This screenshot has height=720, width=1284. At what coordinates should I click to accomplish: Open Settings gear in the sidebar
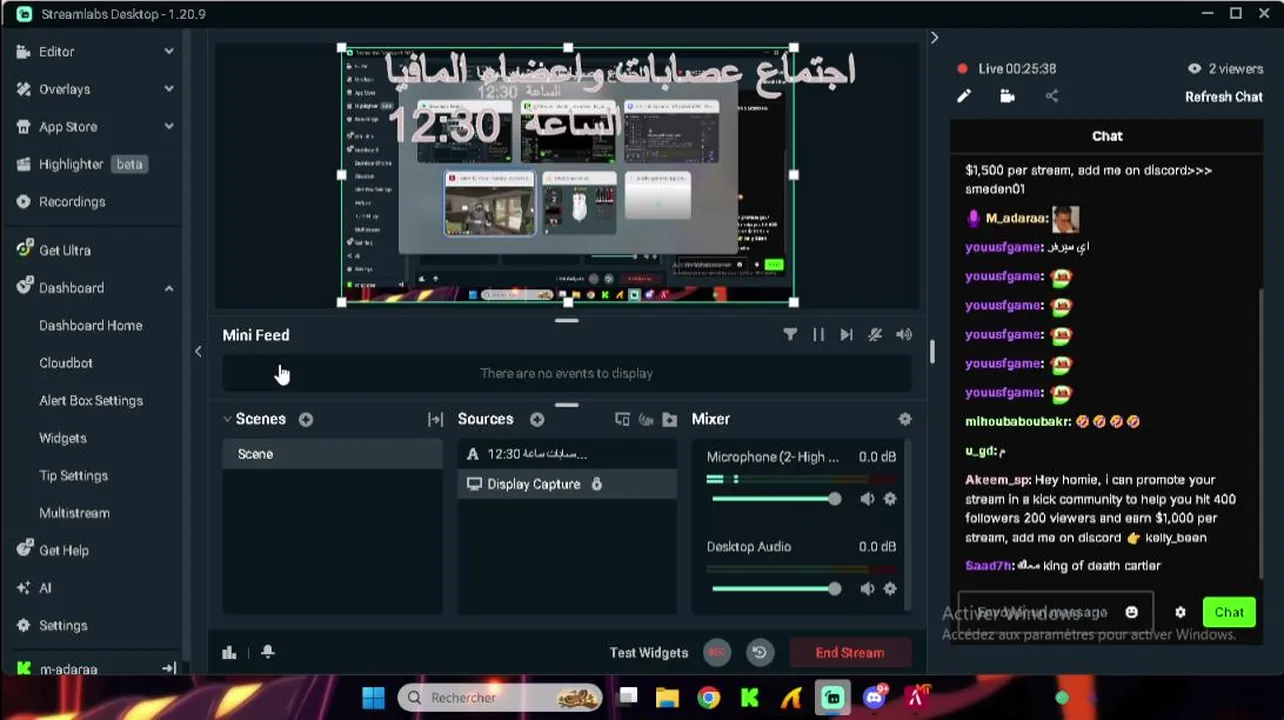click(x=24, y=625)
